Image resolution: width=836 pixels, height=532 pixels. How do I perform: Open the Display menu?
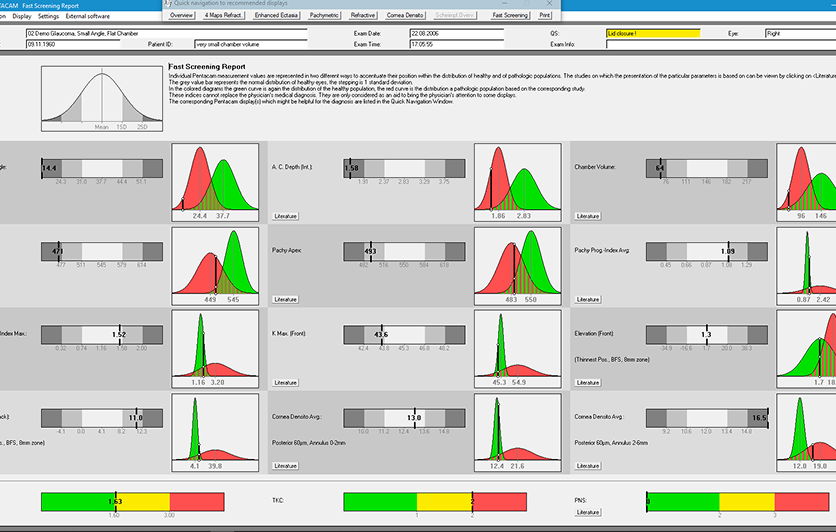coord(22,16)
